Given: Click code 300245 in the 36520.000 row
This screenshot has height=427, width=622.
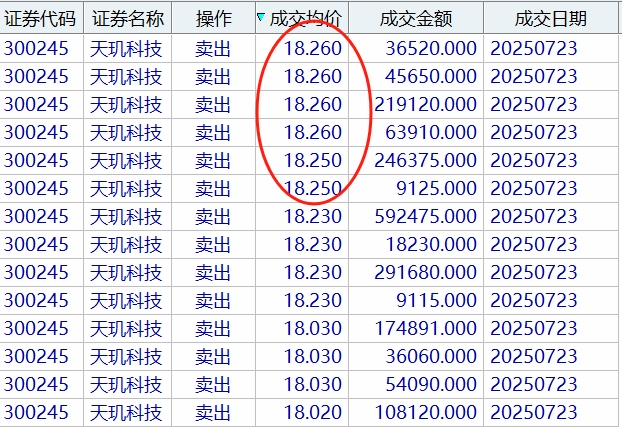Looking at the screenshot, I should tap(36, 48).
